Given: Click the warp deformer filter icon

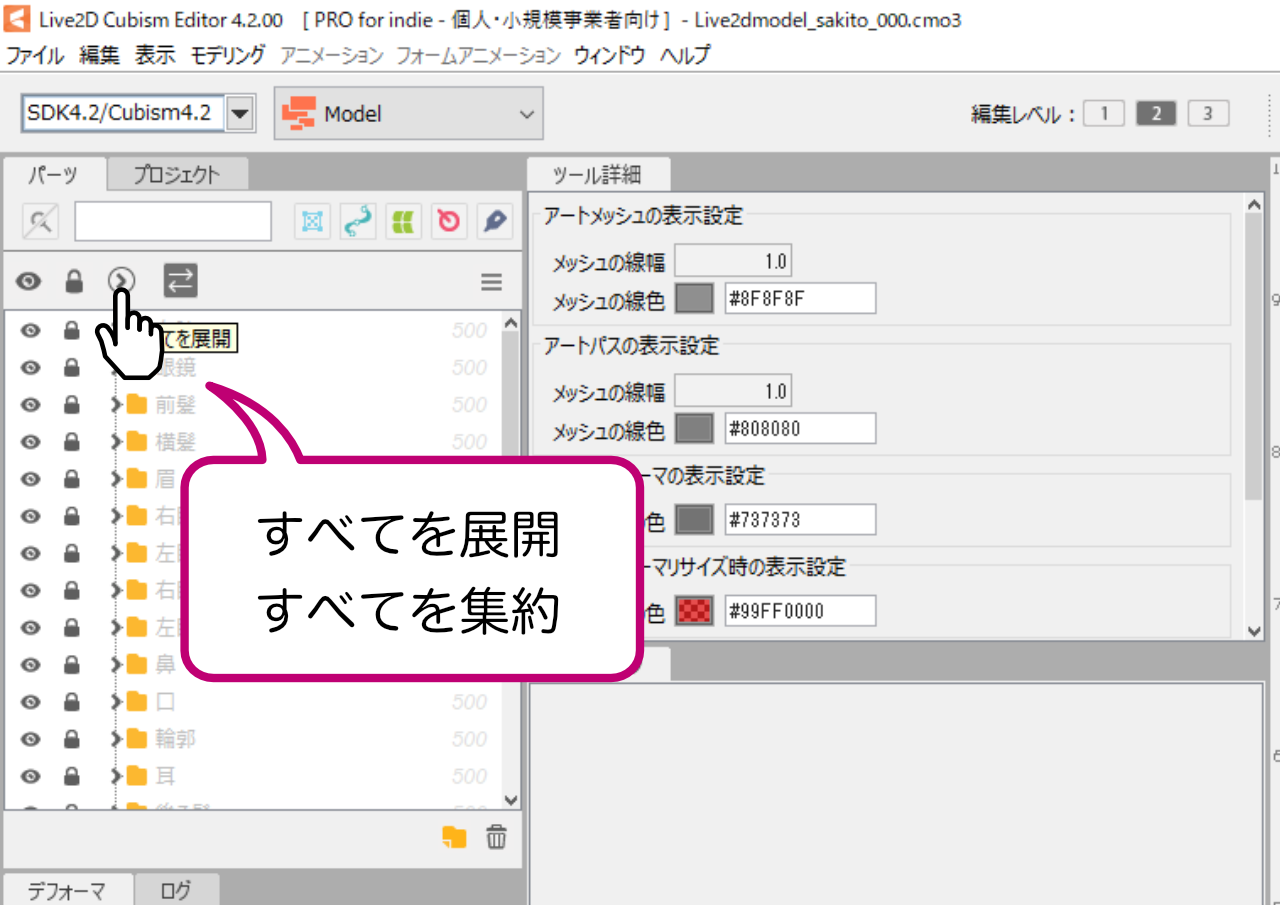Looking at the screenshot, I should (403, 222).
